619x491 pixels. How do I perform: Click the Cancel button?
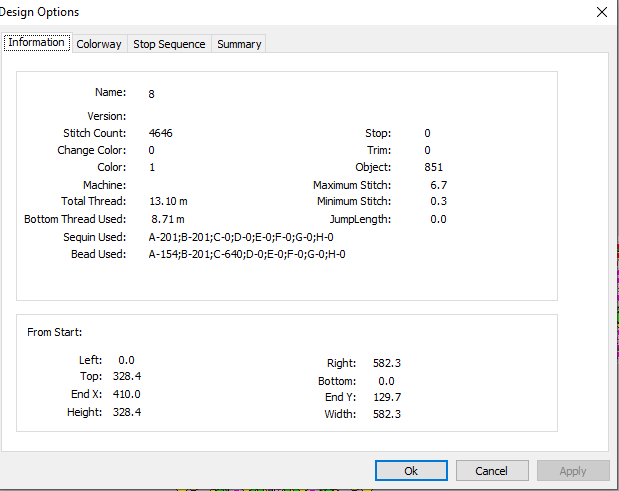[492, 470]
